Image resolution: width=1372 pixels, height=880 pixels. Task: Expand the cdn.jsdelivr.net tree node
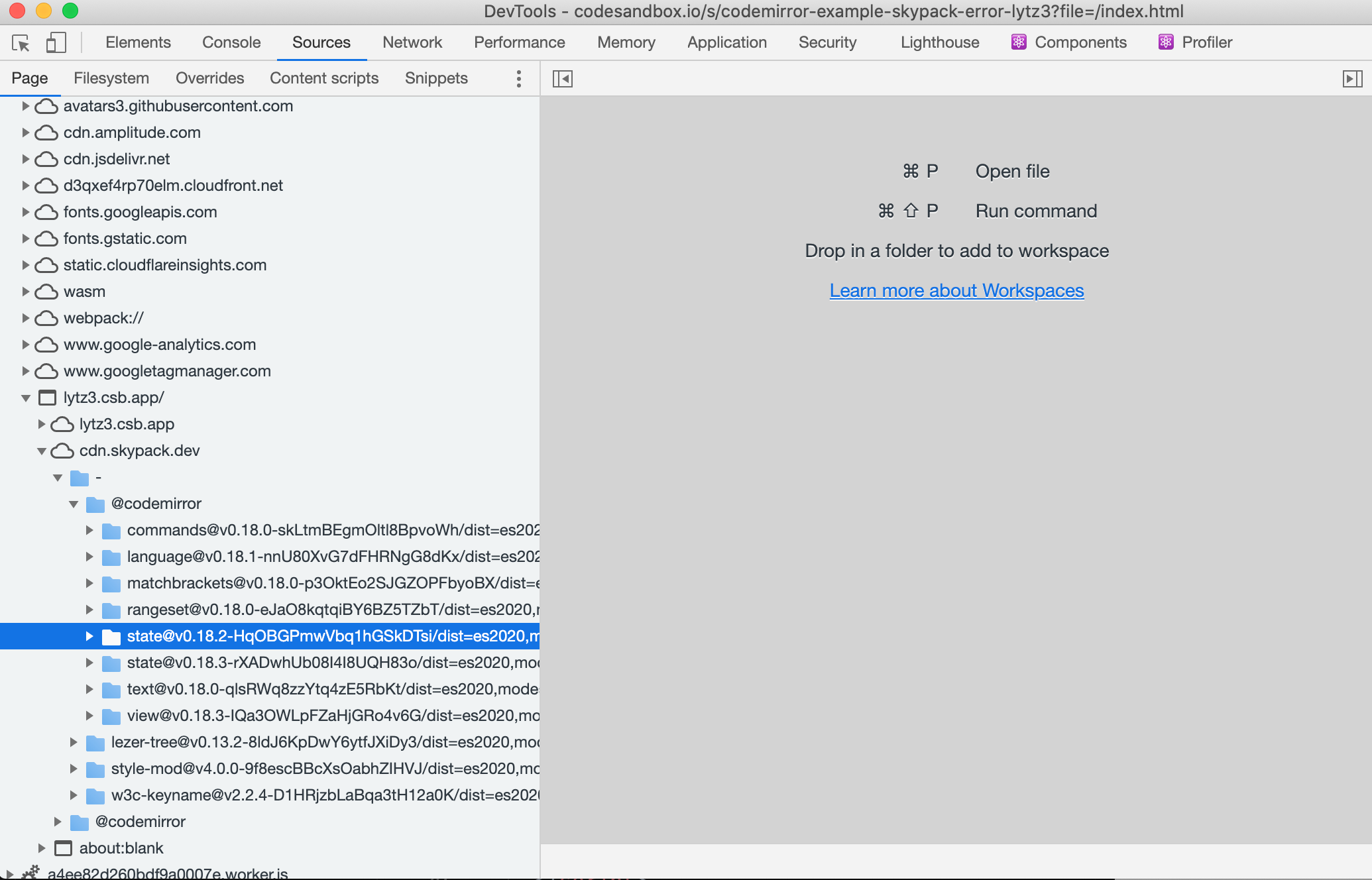click(x=25, y=159)
